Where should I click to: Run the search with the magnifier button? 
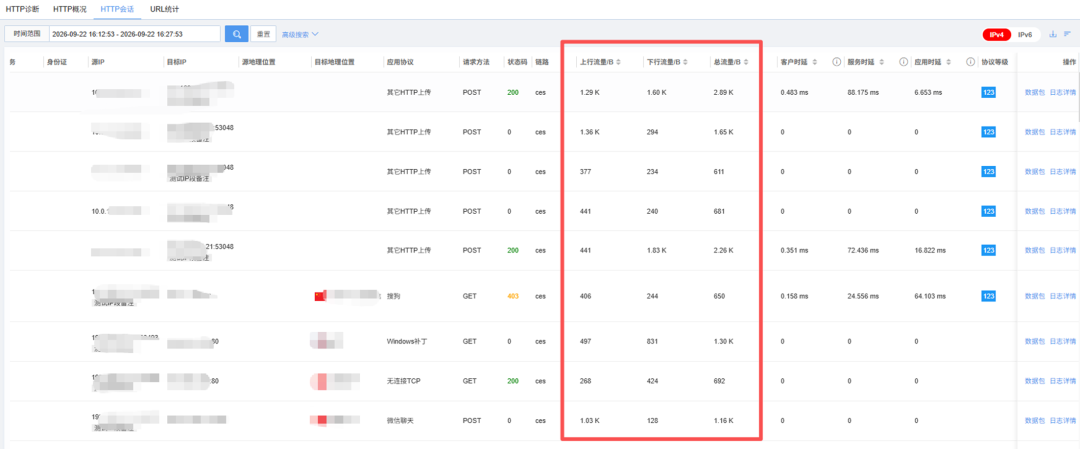click(x=236, y=34)
